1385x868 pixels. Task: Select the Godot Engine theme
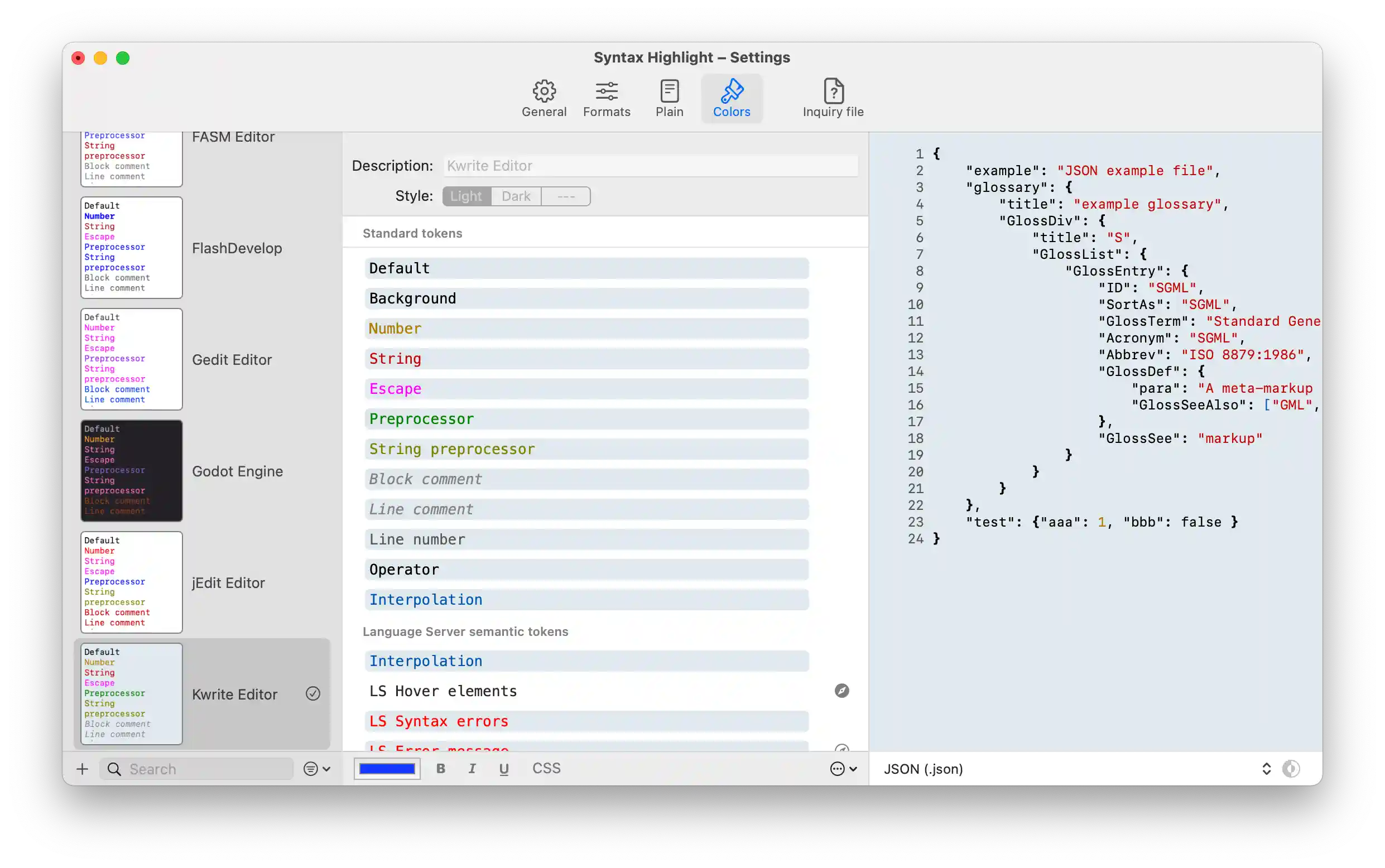(x=237, y=471)
